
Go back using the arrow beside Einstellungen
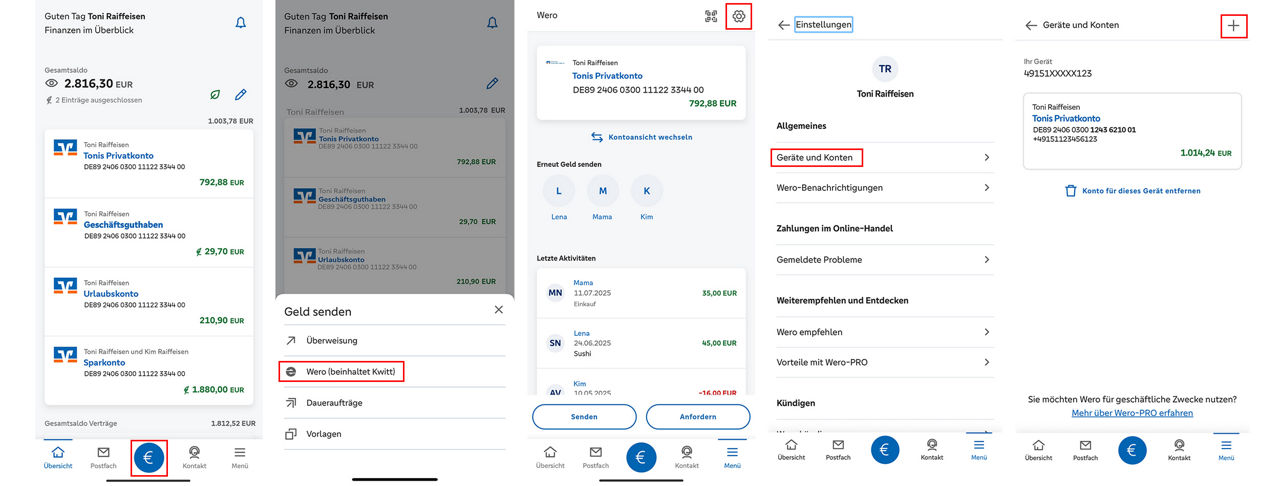(783, 25)
